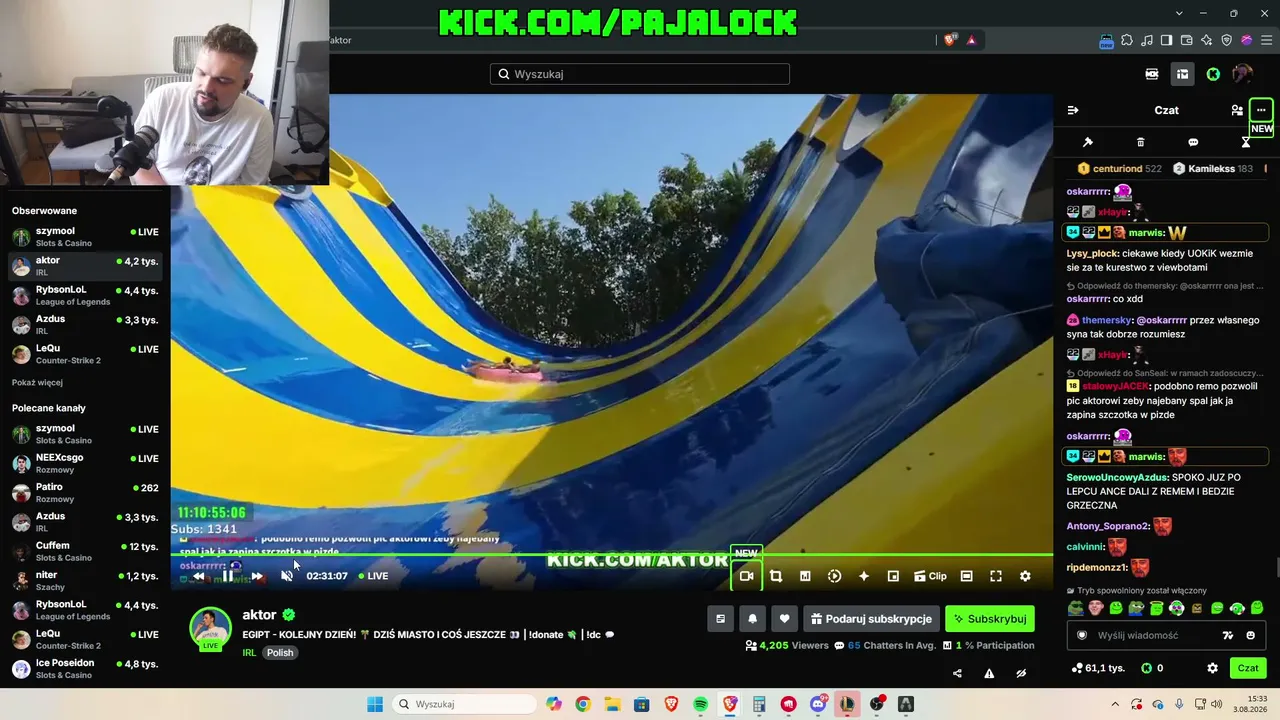1280x720 pixels.
Task: Click Podaruj subskrypcje gift button
Action: point(871,619)
